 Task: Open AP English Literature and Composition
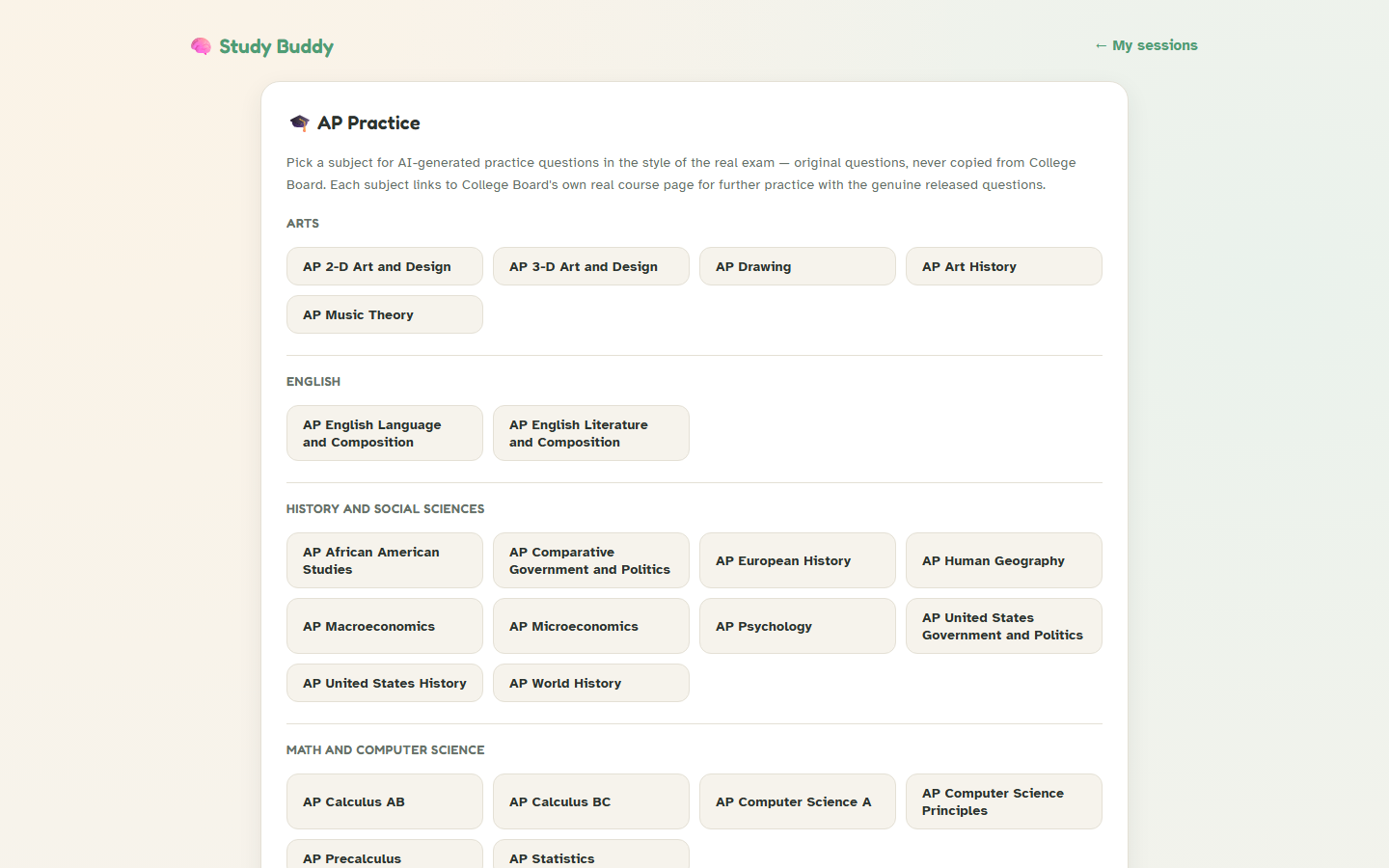click(x=591, y=433)
